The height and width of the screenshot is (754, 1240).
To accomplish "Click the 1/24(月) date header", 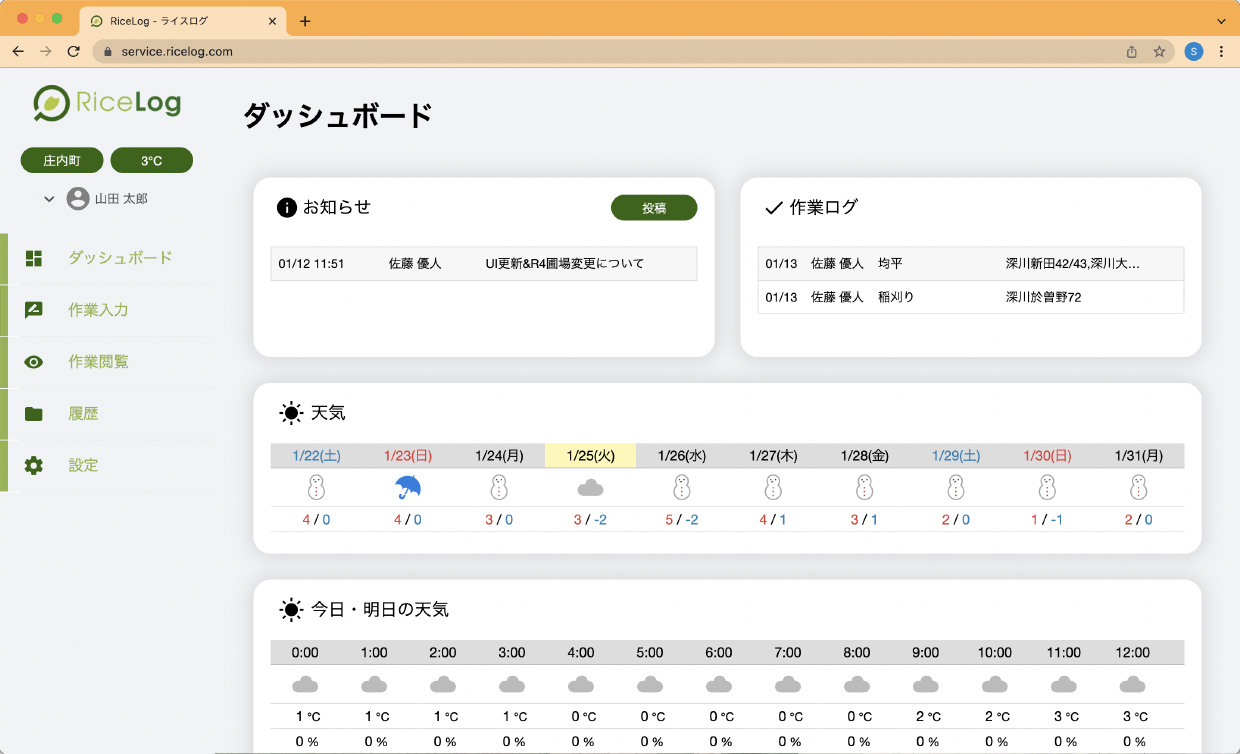I will pyautogui.click(x=499, y=455).
